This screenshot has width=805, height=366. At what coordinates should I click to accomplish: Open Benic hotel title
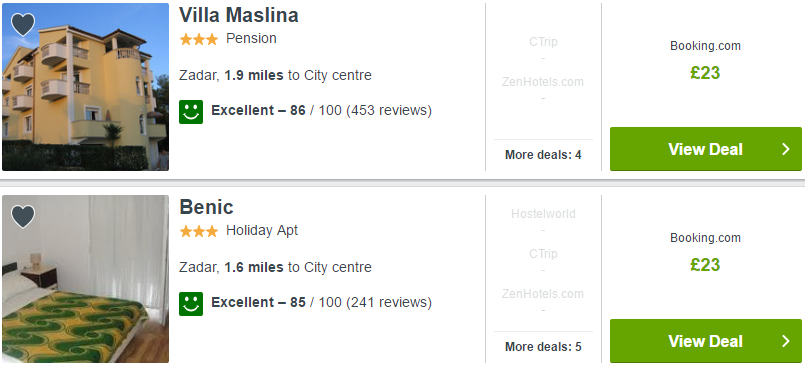coord(206,207)
